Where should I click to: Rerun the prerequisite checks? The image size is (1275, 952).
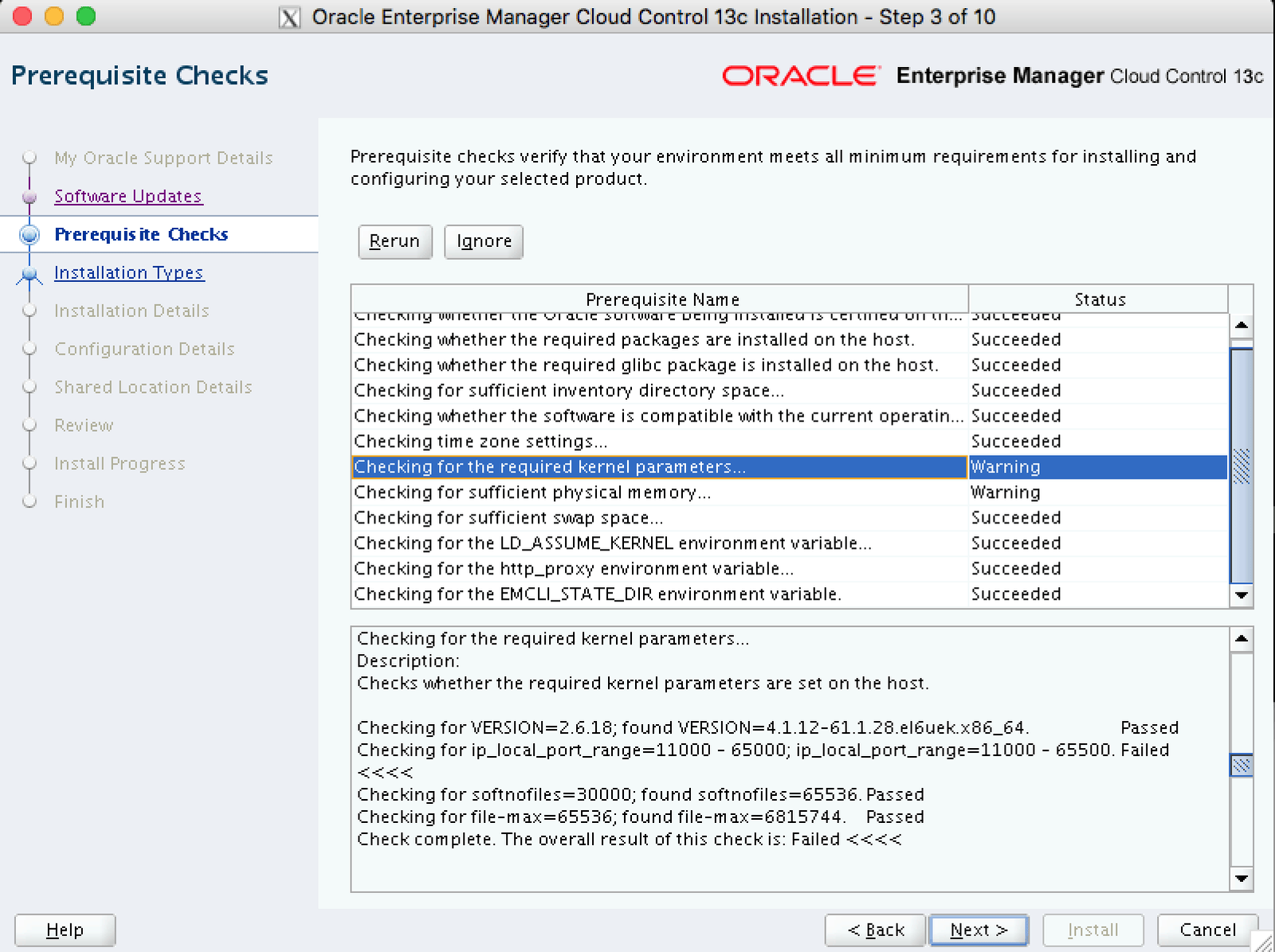(394, 241)
